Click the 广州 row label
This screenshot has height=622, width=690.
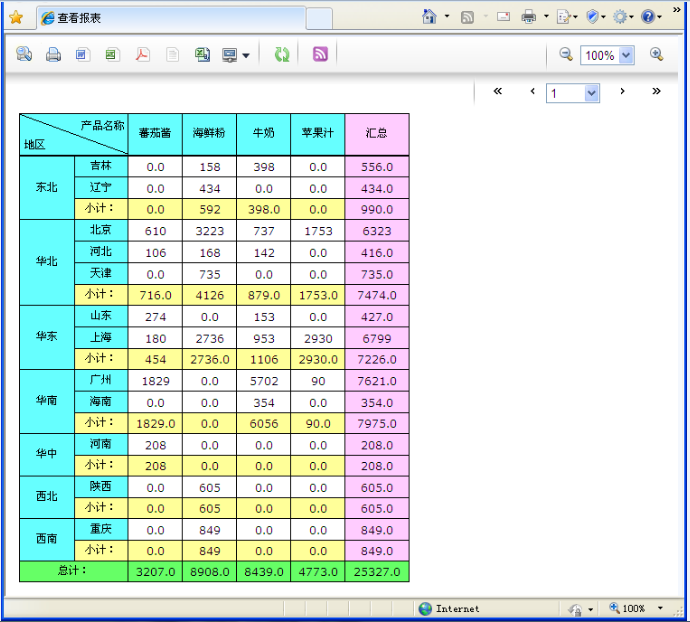point(101,380)
